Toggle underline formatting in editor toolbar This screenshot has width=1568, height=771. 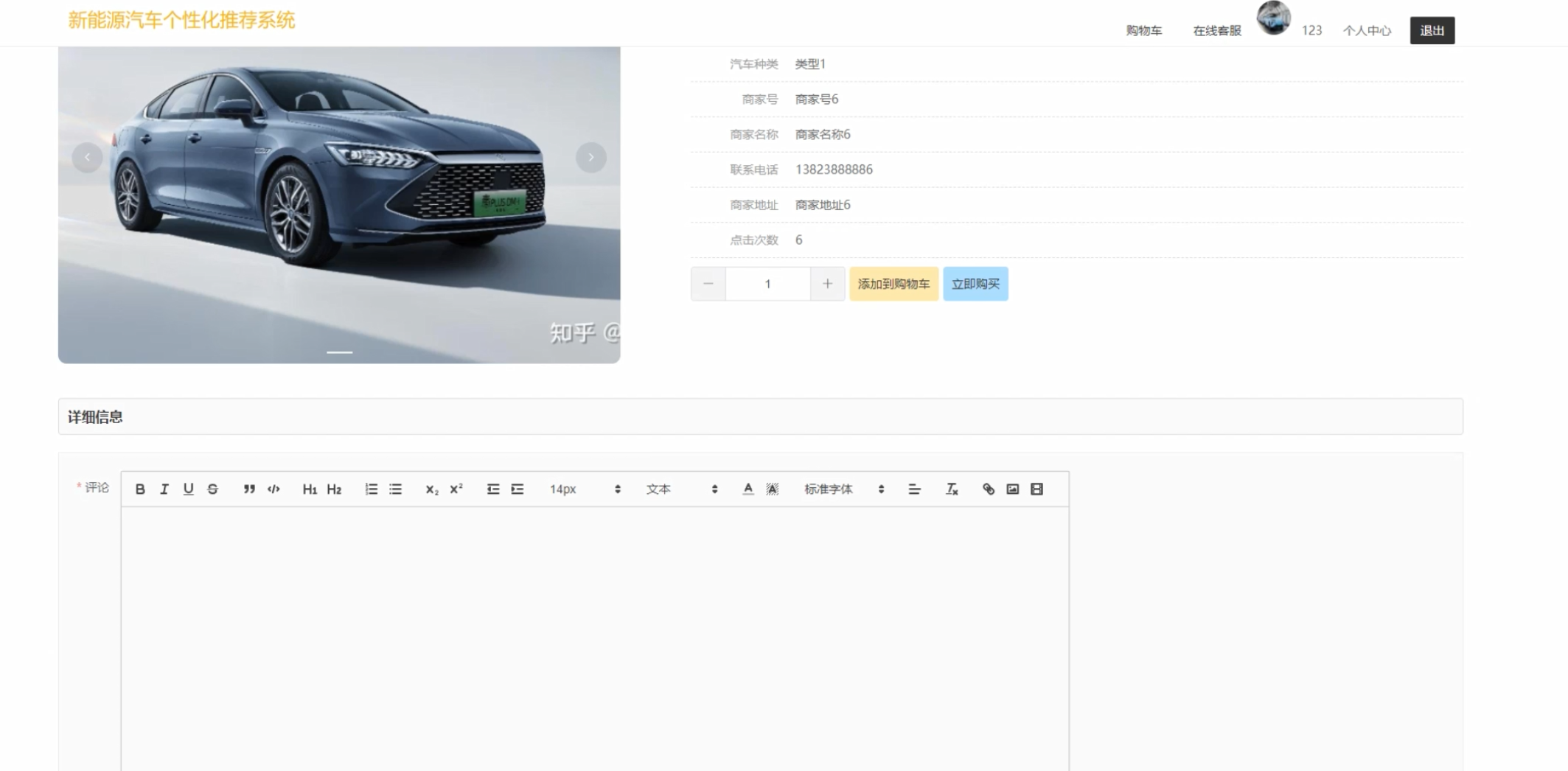(189, 489)
